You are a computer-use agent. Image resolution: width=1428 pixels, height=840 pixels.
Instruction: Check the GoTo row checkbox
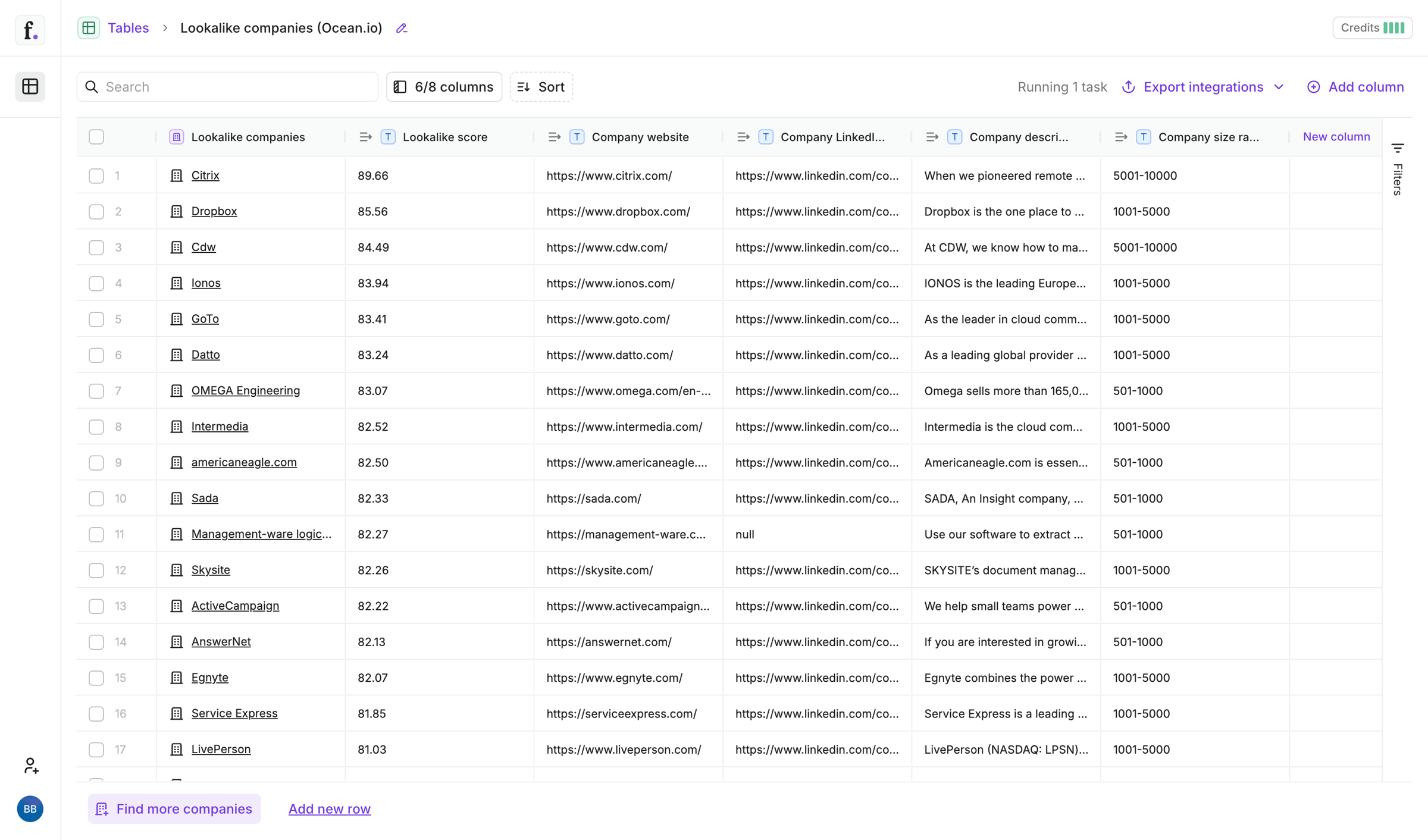click(96, 319)
